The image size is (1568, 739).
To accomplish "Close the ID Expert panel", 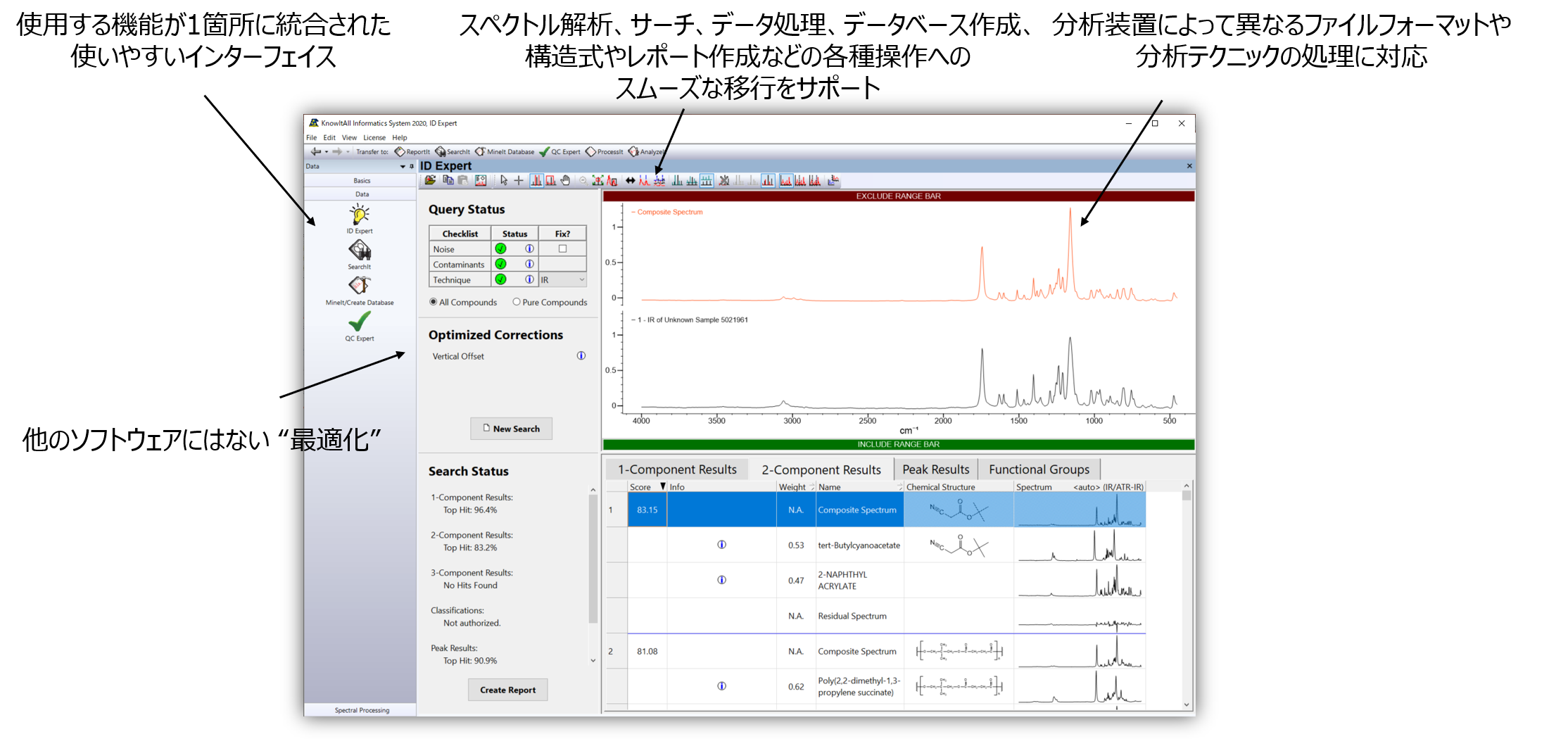I will pos(1189,166).
